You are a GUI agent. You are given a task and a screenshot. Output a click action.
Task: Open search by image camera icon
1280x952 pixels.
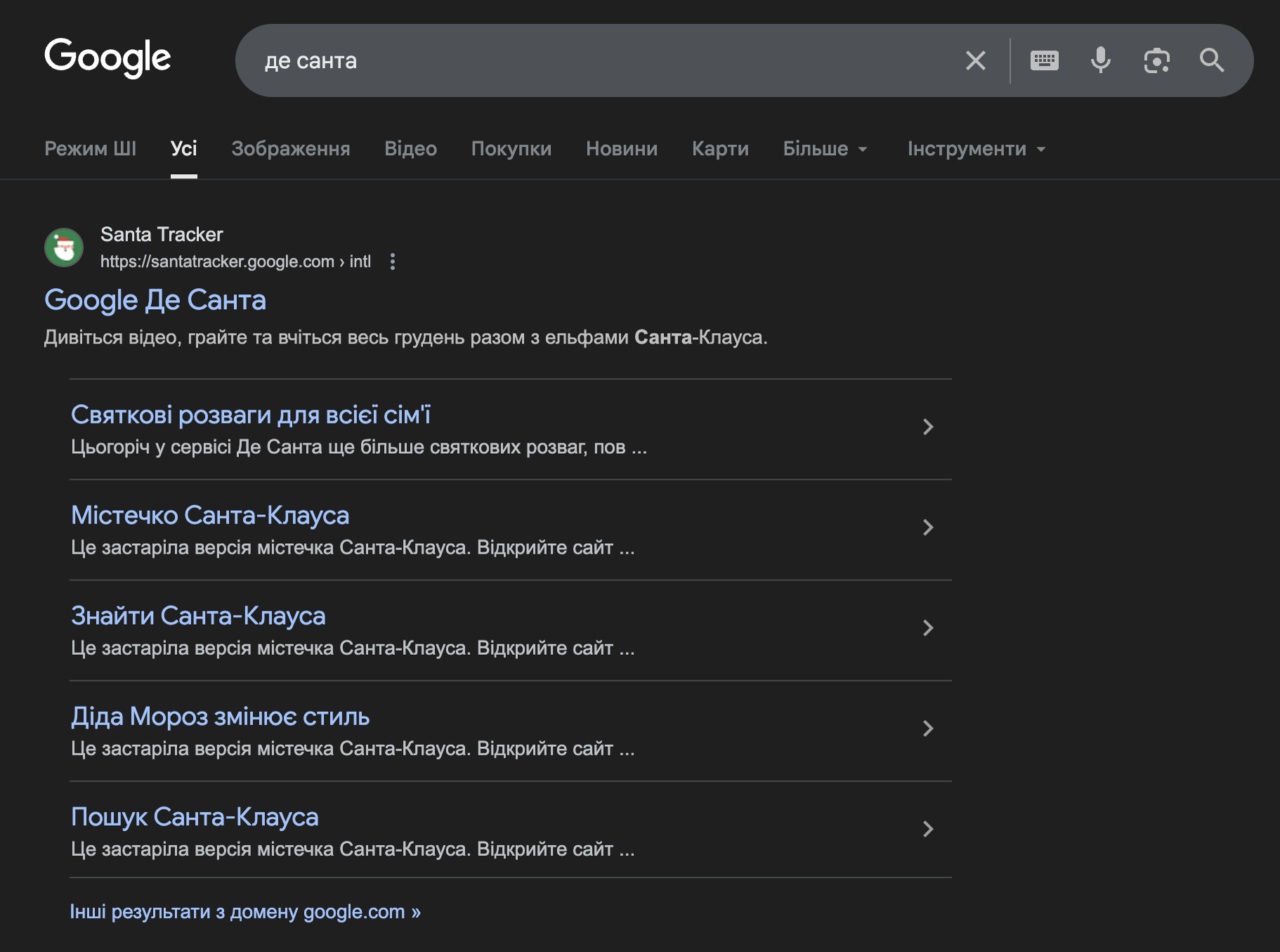click(1156, 60)
